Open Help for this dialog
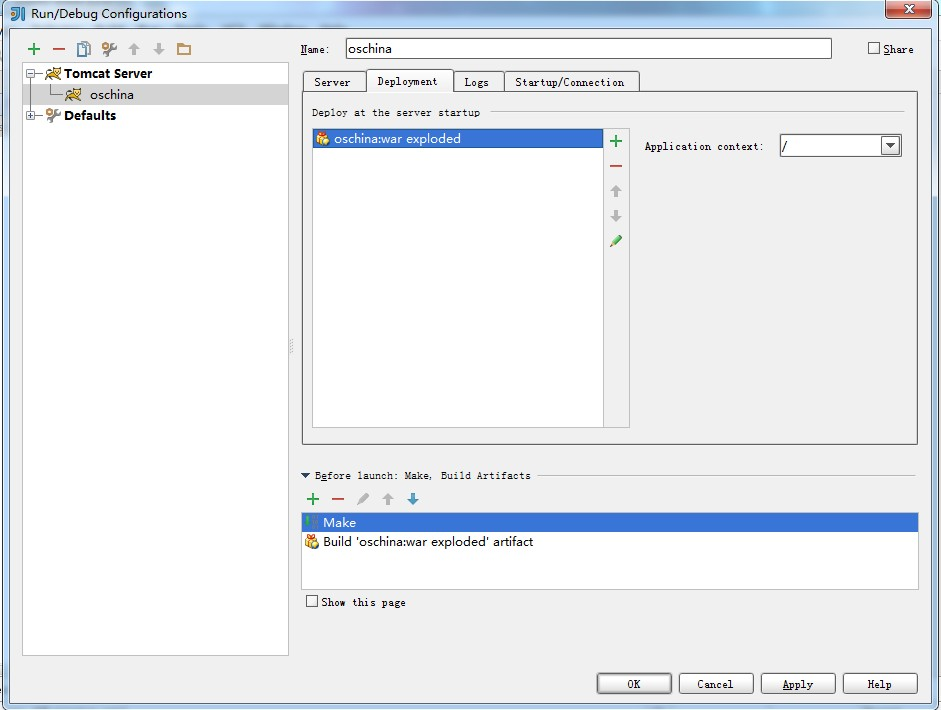 879,684
